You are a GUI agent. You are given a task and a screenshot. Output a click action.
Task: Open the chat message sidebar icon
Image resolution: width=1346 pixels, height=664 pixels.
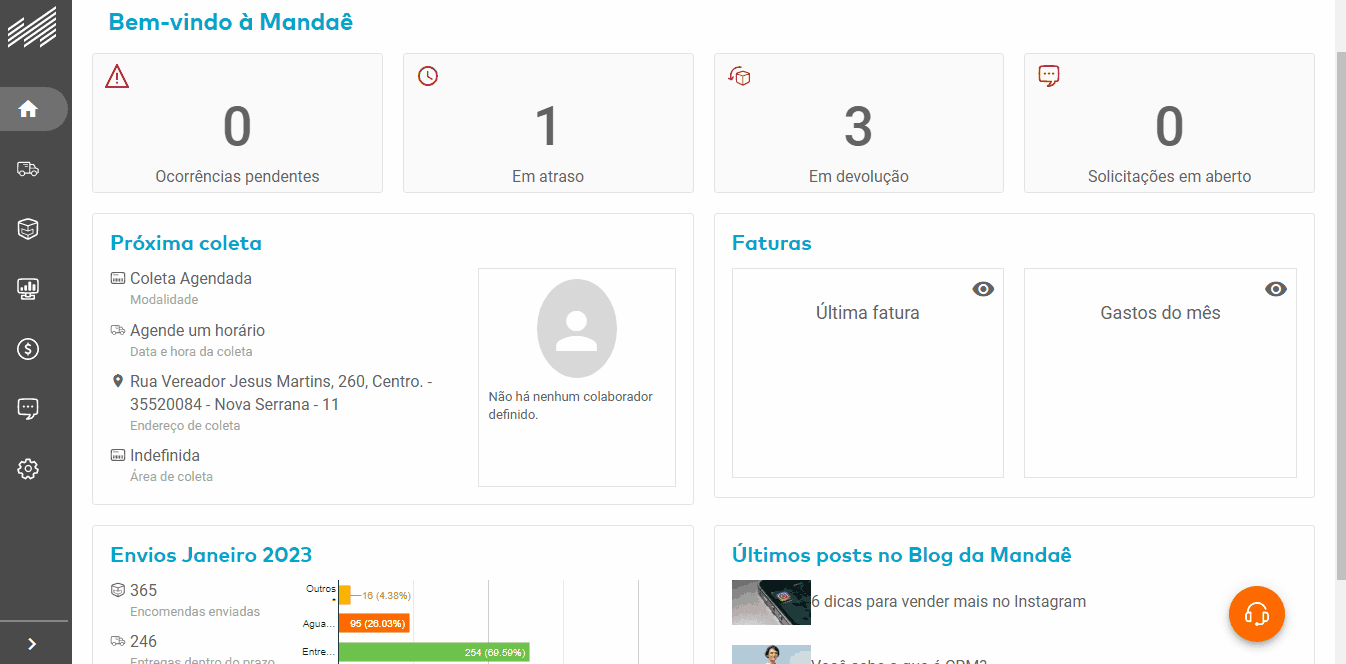(x=28, y=408)
